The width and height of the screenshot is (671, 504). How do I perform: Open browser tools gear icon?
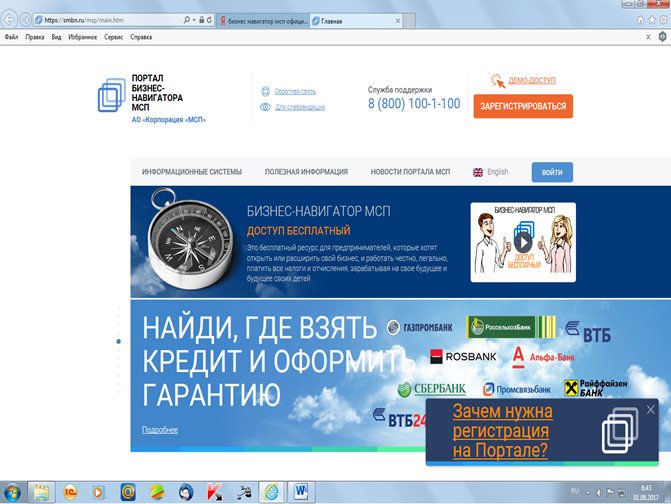click(x=663, y=20)
